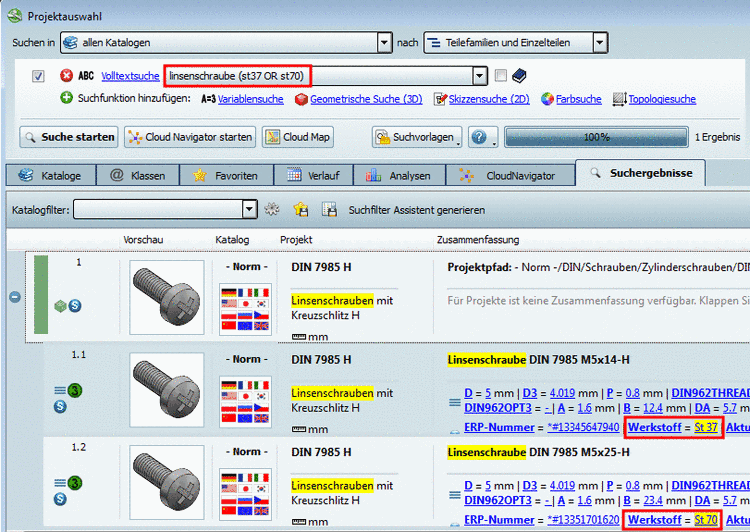Click Cloud Navigator starten button
Screen dimensions: 750x532
point(190,137)
